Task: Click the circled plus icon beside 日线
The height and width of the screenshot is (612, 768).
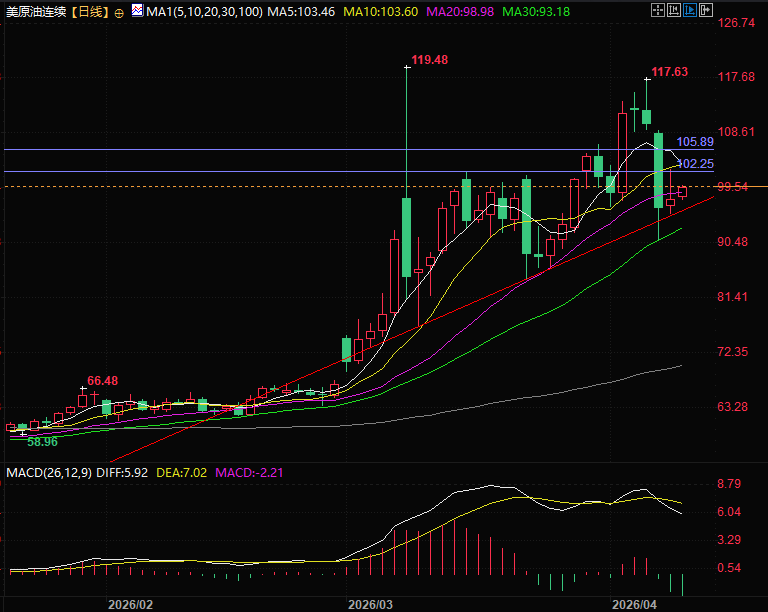Action: (121, 13)
